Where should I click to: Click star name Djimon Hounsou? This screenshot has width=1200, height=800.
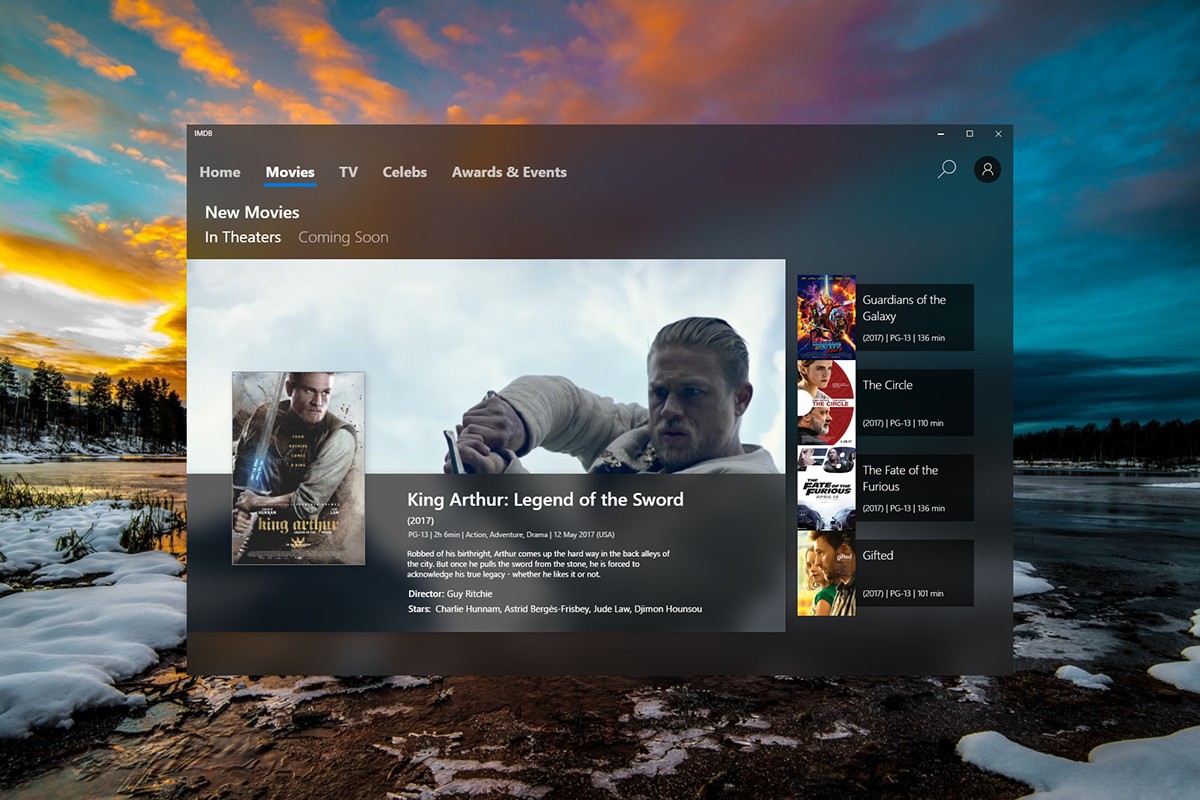670,609
